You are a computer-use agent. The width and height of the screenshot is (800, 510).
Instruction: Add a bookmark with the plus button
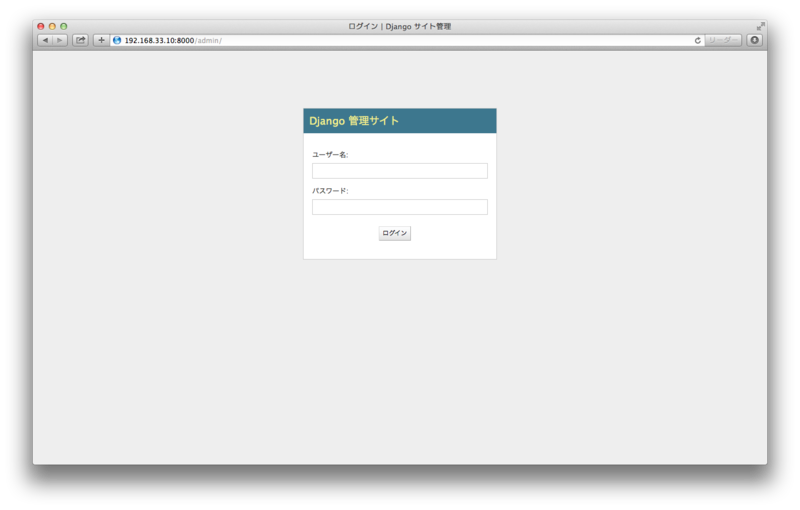(101, 40)
